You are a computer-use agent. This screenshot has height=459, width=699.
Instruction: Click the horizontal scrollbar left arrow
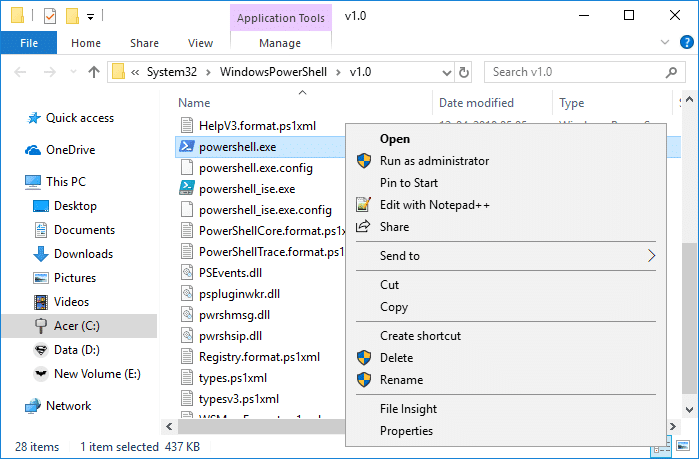point(169,426)
